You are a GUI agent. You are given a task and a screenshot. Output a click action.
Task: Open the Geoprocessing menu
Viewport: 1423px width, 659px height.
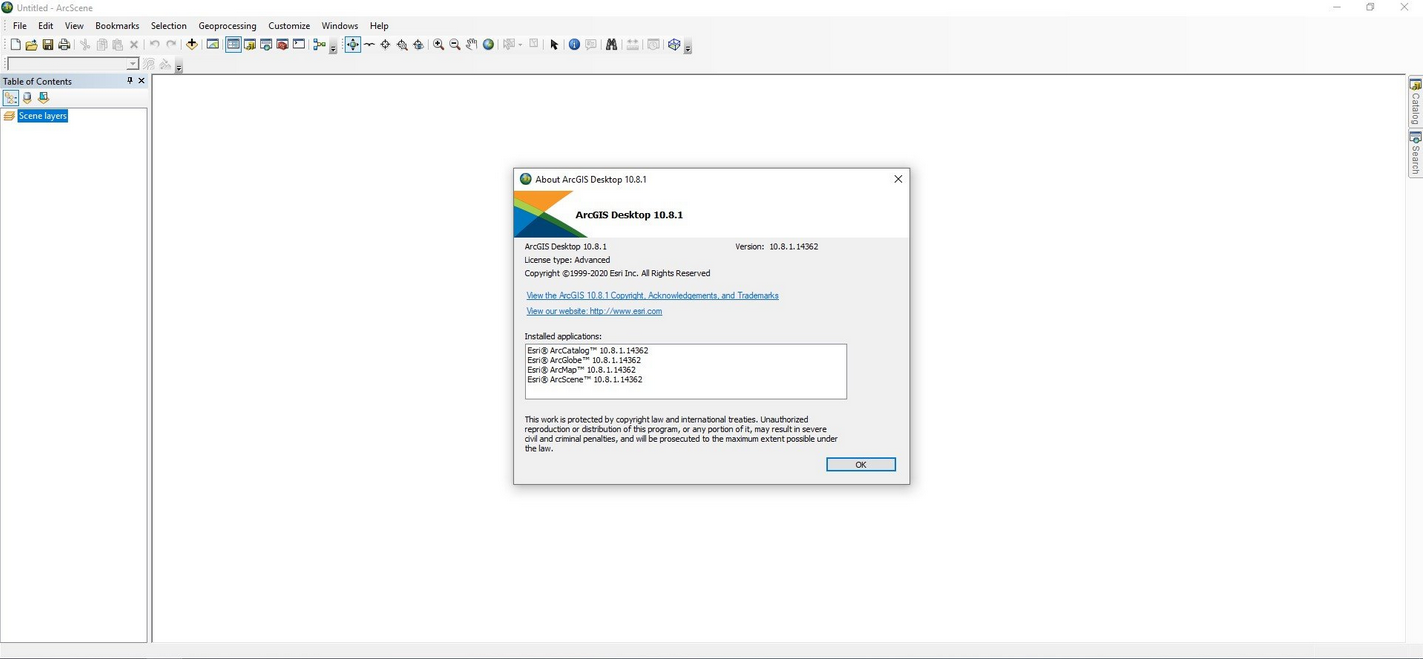228,26
